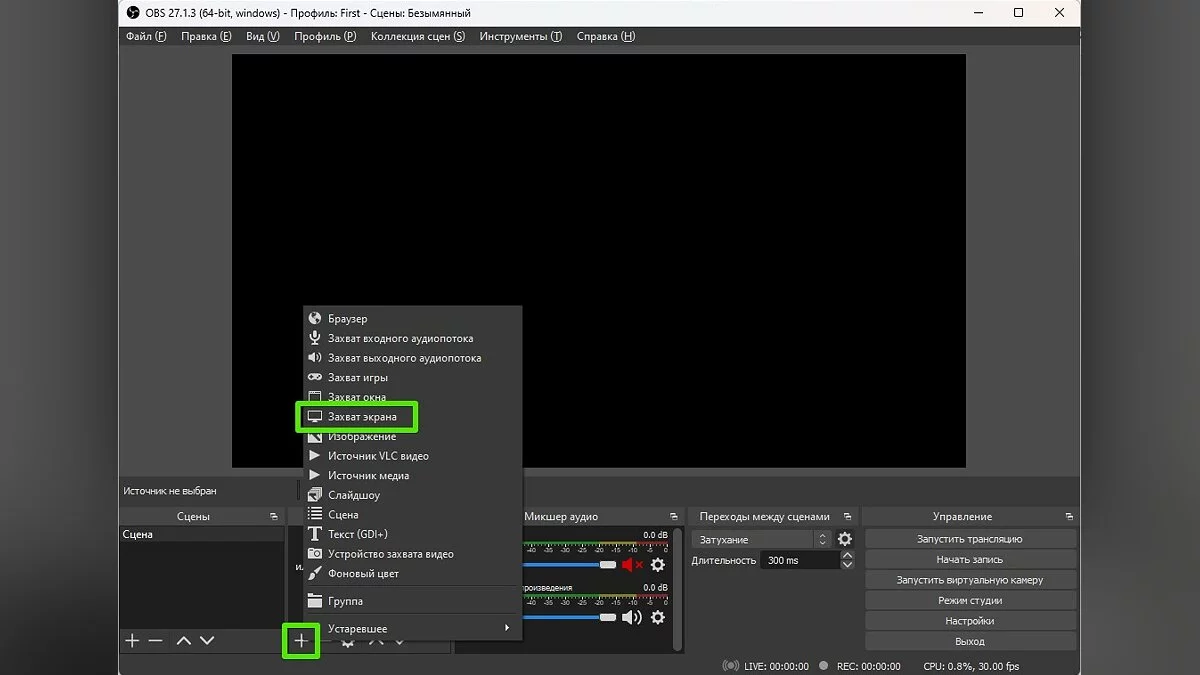Add a new scene with plus icon
1200x675 pixels.
pyautogui.click(x=131, y=640)
